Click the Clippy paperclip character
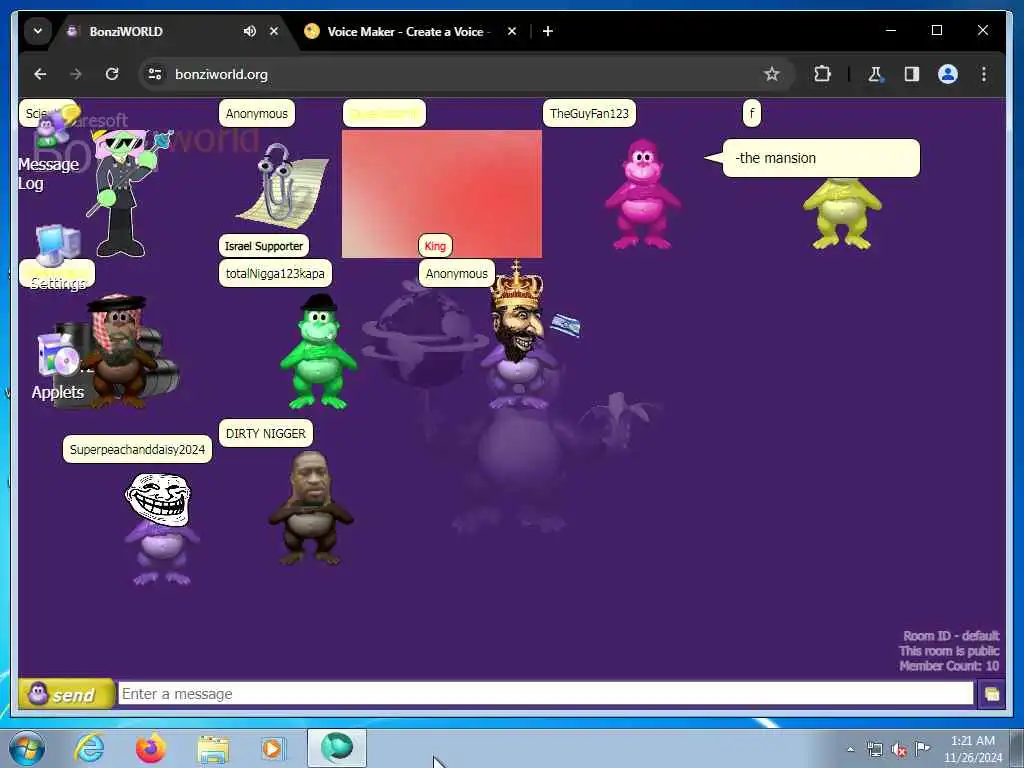 point(284,184)
